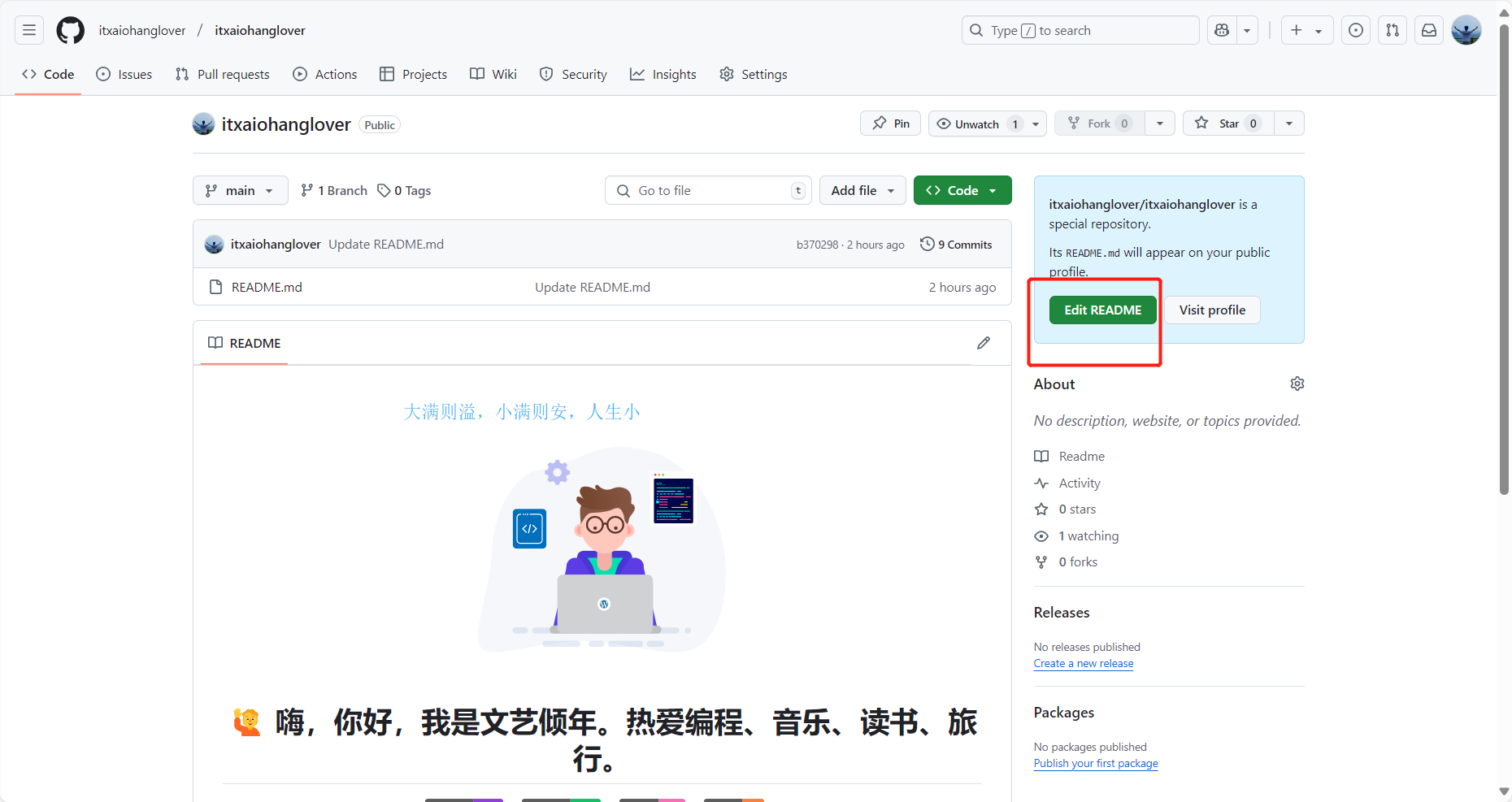Open the notifications inbox icon
Viewport: 1512px width, 802px height.
(x=1427, y=30)
